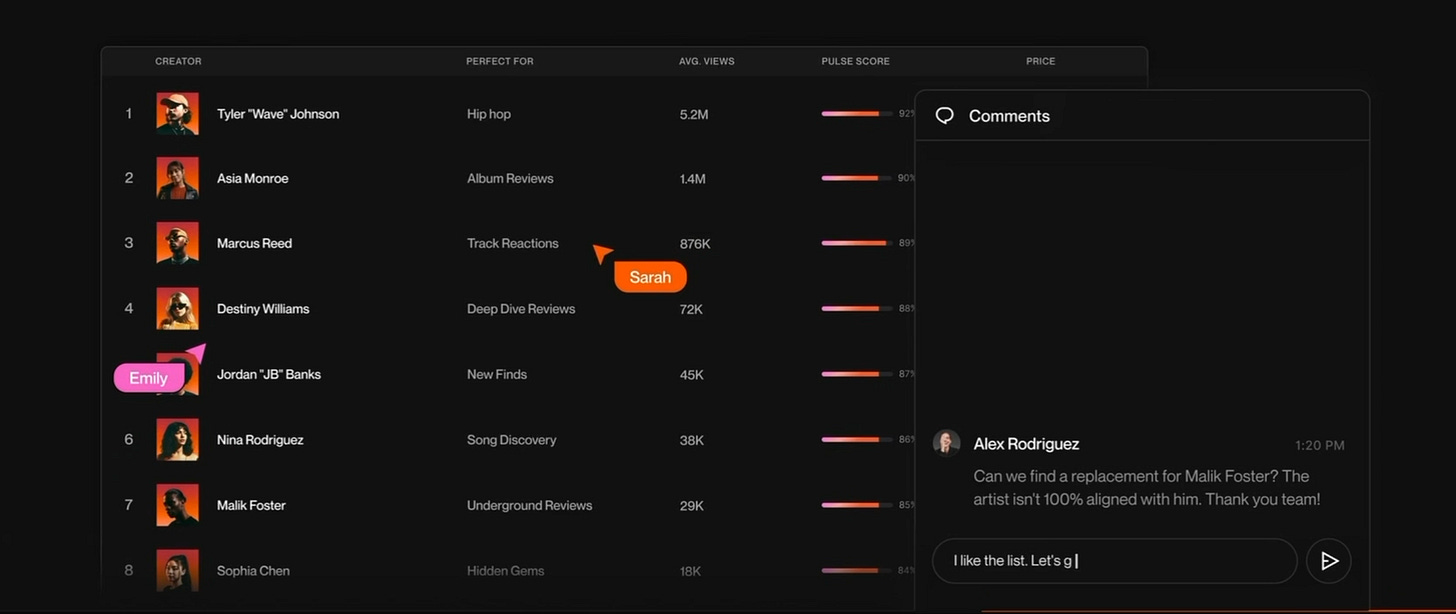This screenshot has height=614, width=1456.
Task: Sort by the Pulse Score column header
Action: pyautogui.click(x=855, y=61)
